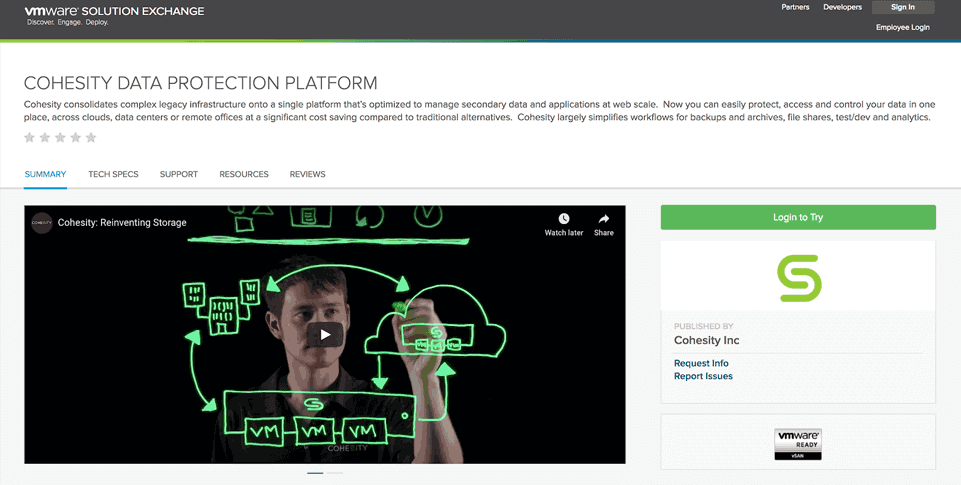
Task: Open the Request Info link
Action: point(701,363)
